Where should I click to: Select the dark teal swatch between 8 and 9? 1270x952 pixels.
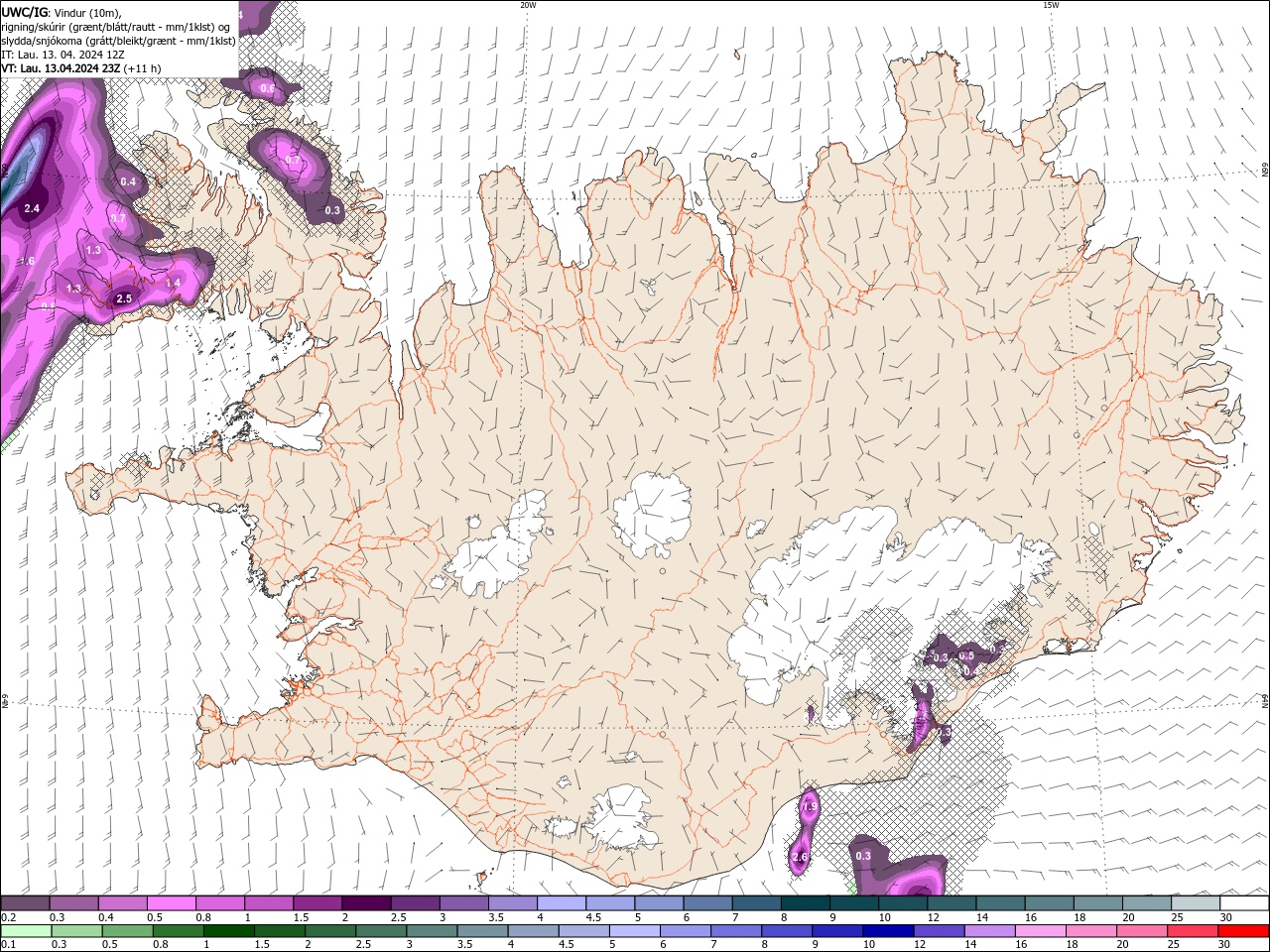(x=806, y=903)
